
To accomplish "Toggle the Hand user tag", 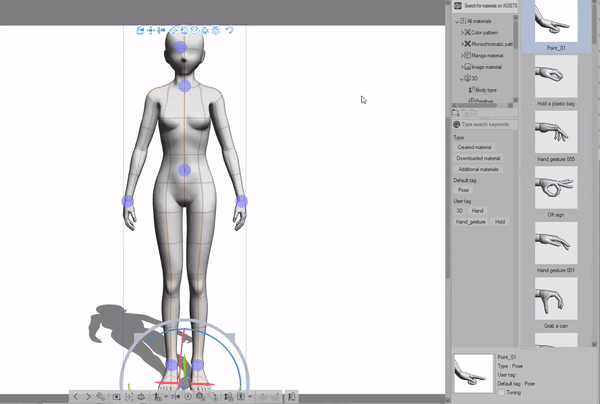I will coord(478,211).
